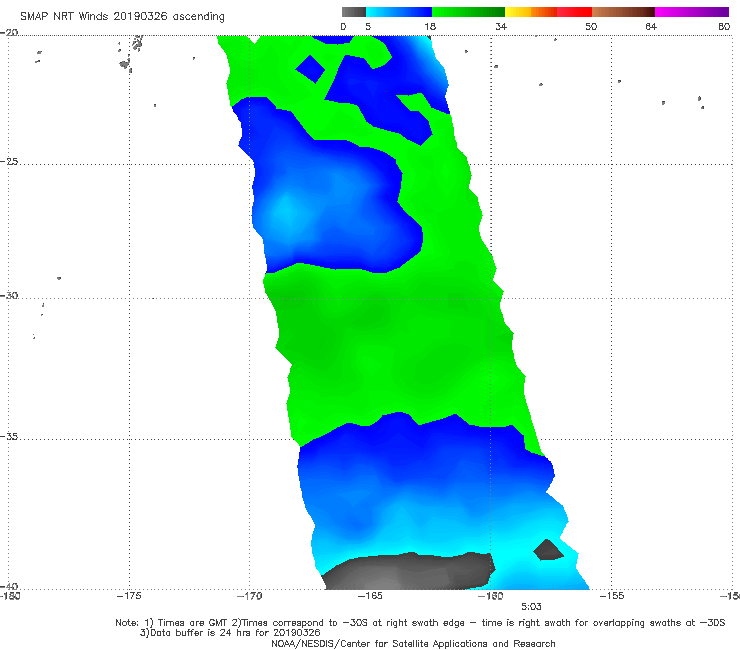The image size is (740, 650).
Task: Click the latitude label '-30'
Action: [9, 295]
